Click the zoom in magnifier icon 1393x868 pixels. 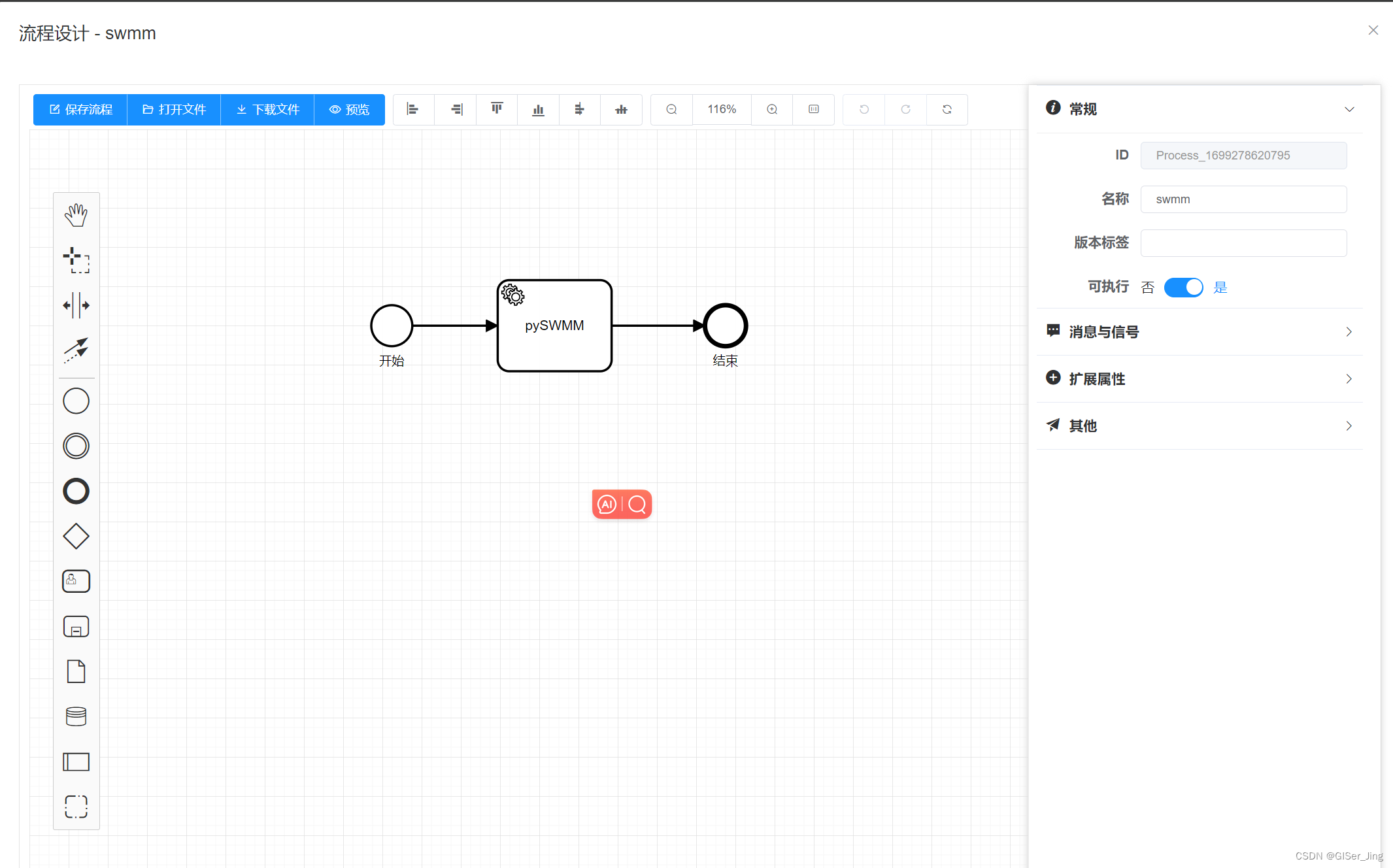[x=772, y=109]
